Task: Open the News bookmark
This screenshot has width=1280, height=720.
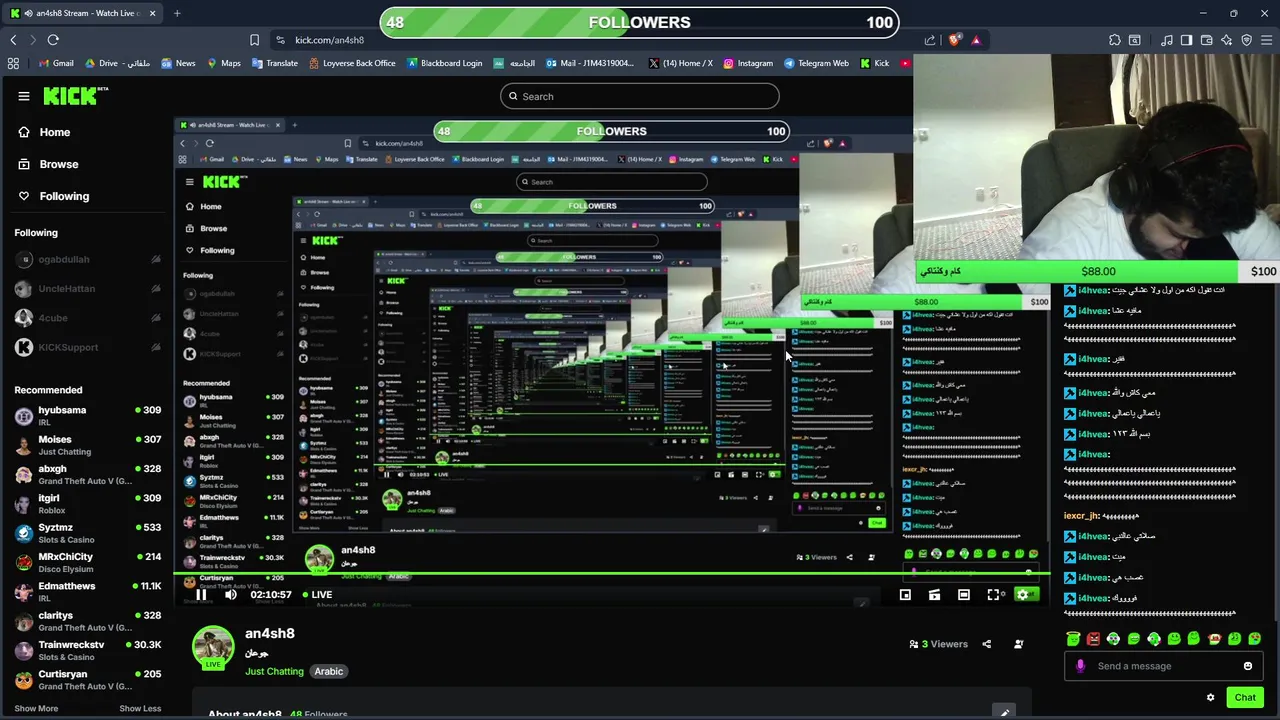Action: pyautogui.click(x=178, y=63)
